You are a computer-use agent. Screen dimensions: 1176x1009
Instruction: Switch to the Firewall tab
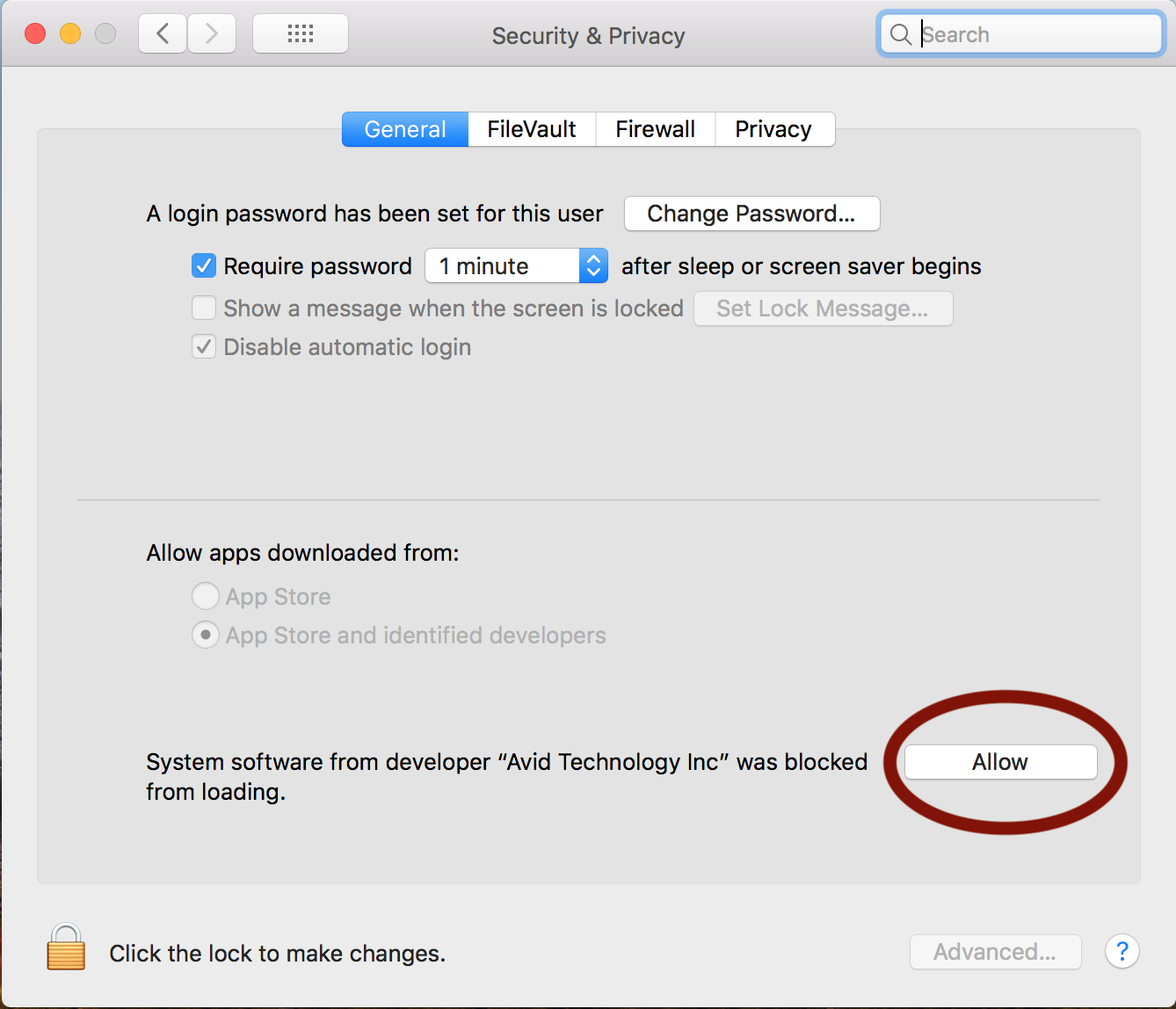(x=656, y=129)
